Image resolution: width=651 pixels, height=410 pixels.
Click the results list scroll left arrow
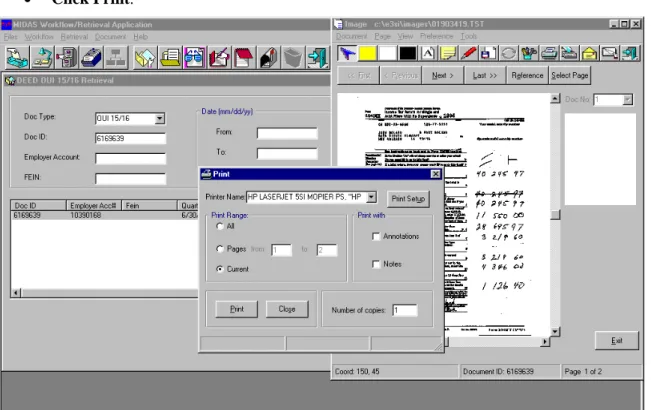tap(15, 293)
